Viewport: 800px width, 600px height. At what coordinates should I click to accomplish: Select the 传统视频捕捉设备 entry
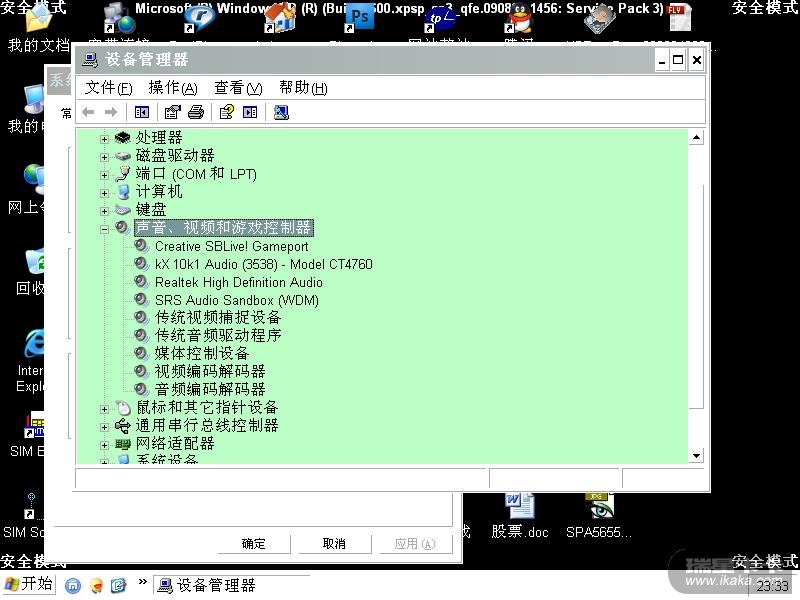(x=218, y=317)
